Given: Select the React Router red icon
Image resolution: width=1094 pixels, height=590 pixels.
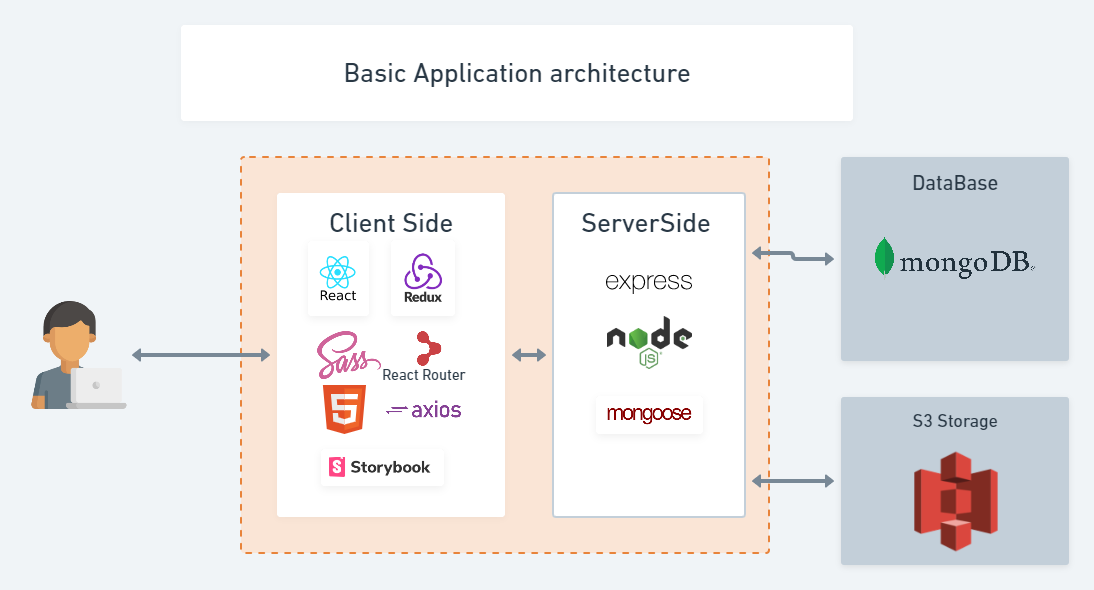Looking at the screenshot, I should (x=428, y=348).
